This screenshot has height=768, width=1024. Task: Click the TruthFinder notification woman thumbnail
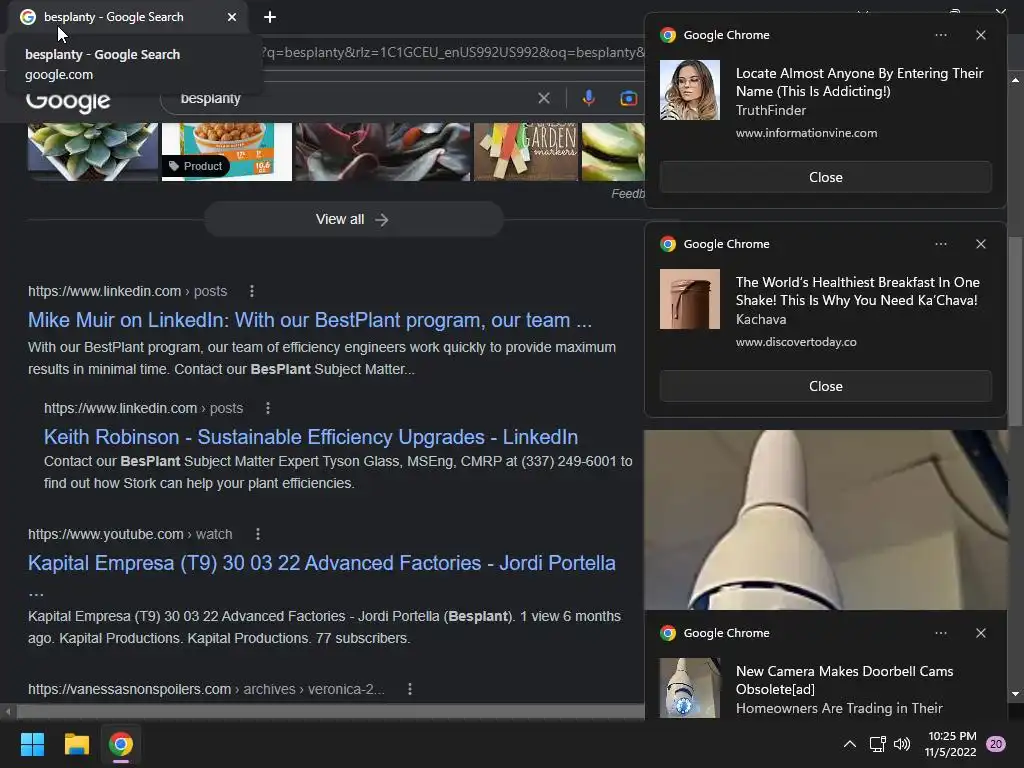690,90
